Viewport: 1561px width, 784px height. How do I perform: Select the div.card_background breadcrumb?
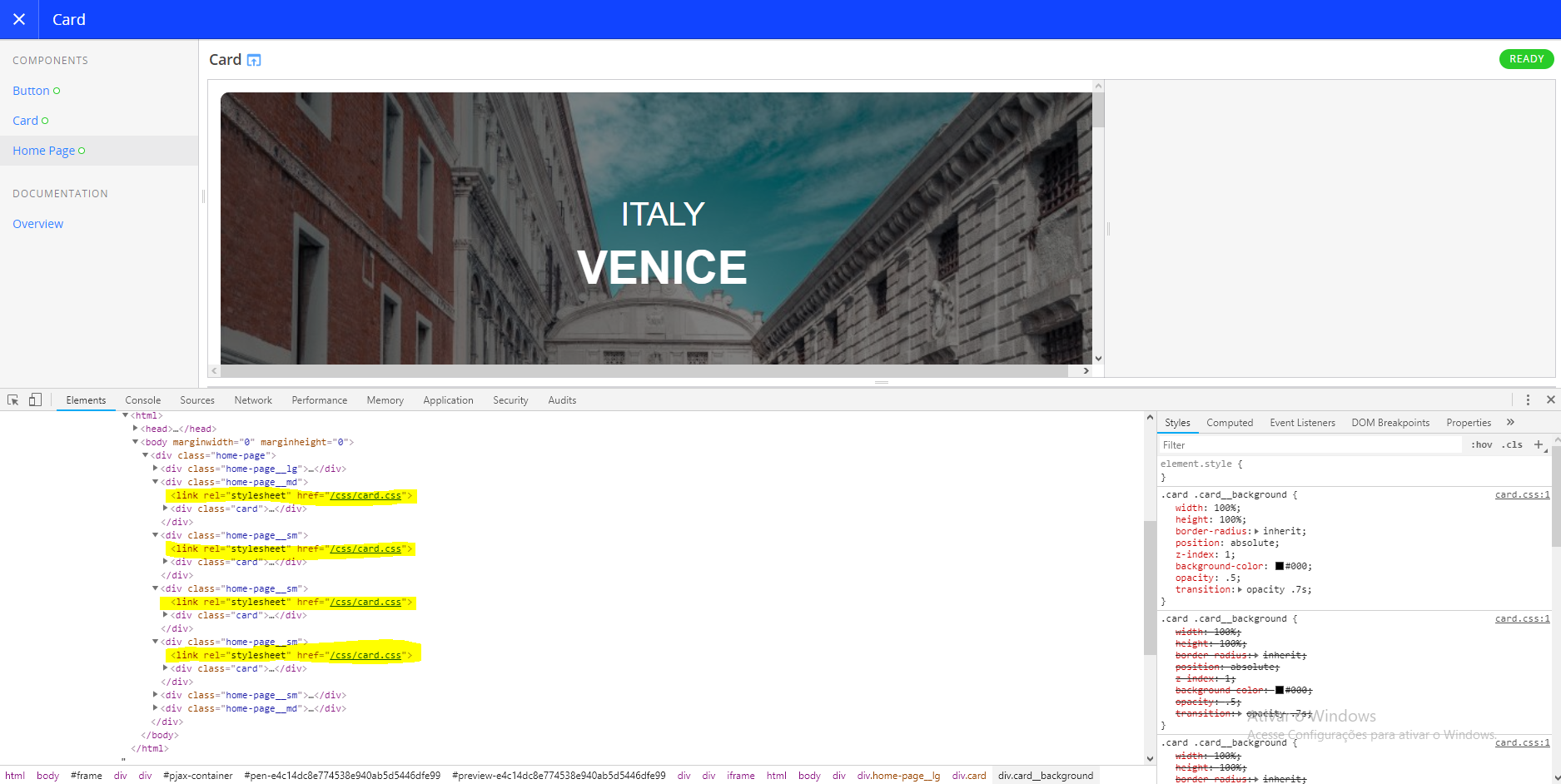[1046, 776]
